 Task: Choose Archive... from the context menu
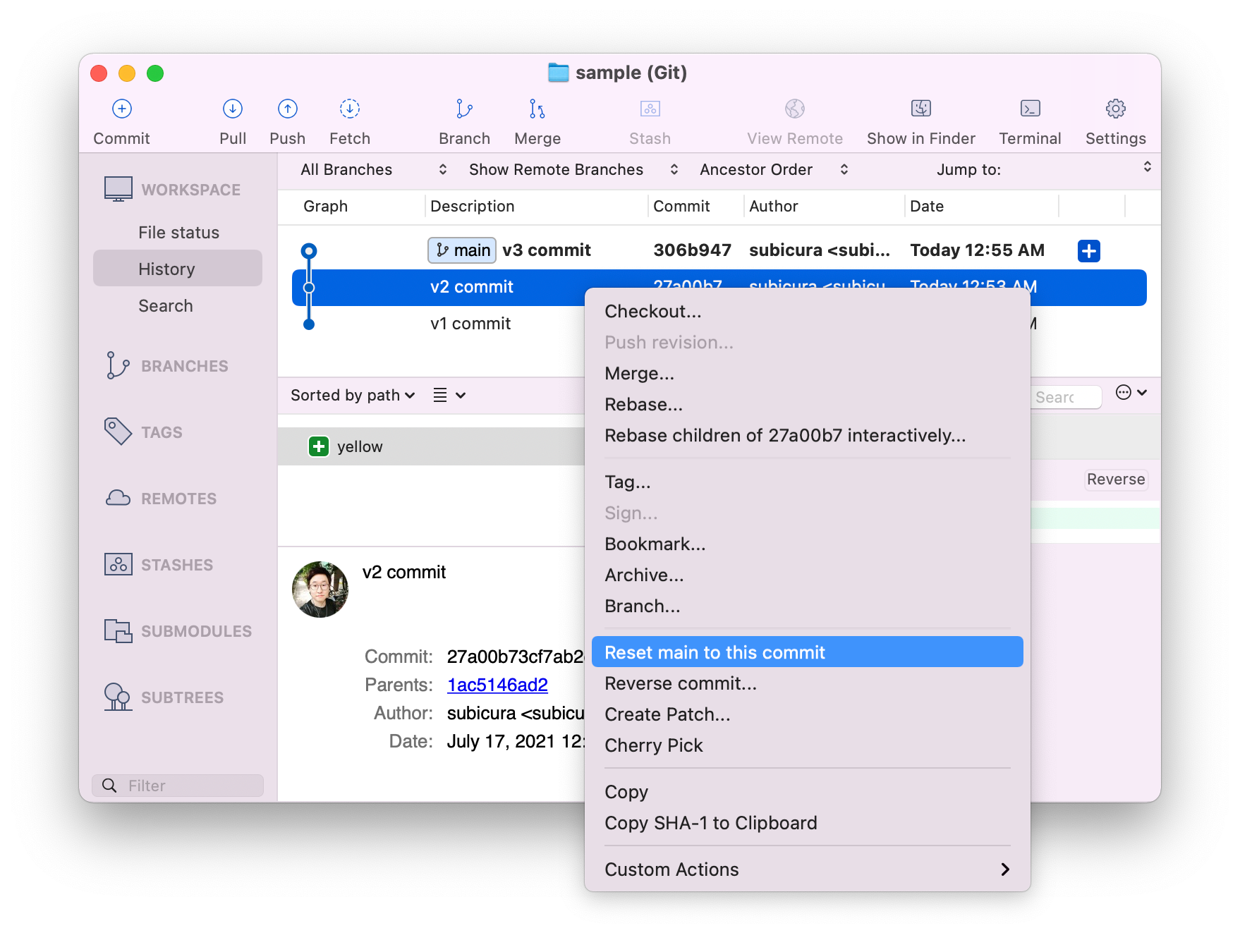coord(808,575)
